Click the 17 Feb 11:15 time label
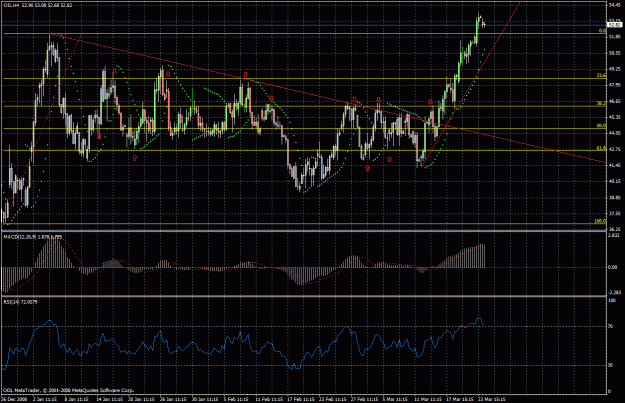 [x=302, y=399]
